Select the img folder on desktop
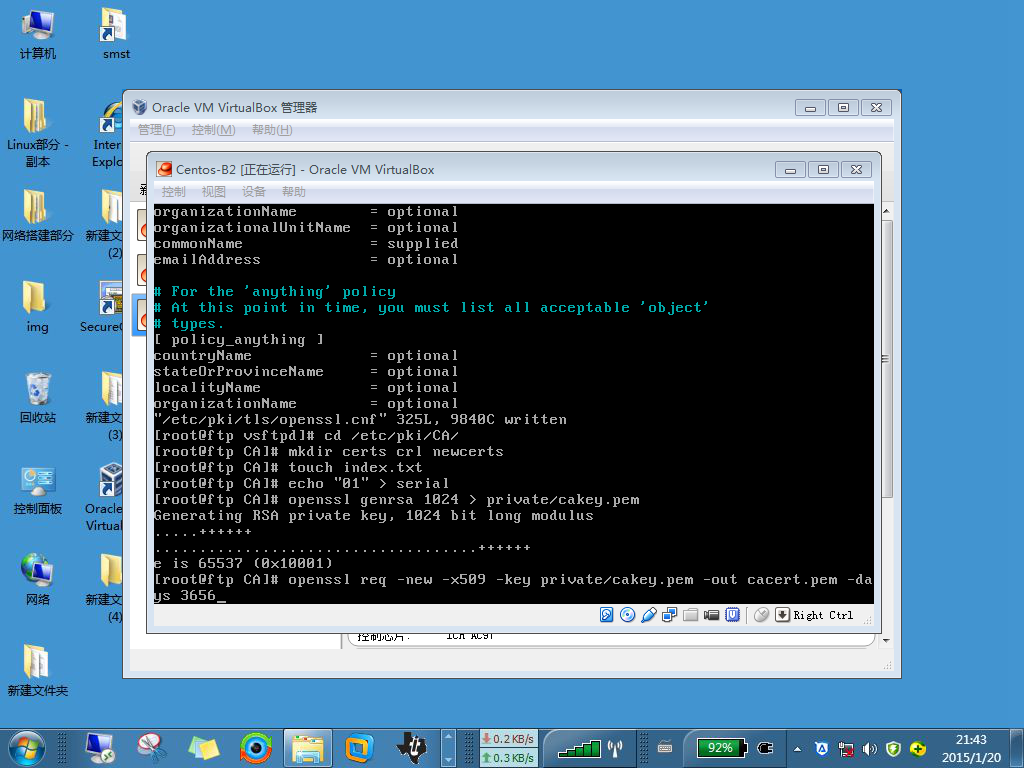 coord(37,307)
